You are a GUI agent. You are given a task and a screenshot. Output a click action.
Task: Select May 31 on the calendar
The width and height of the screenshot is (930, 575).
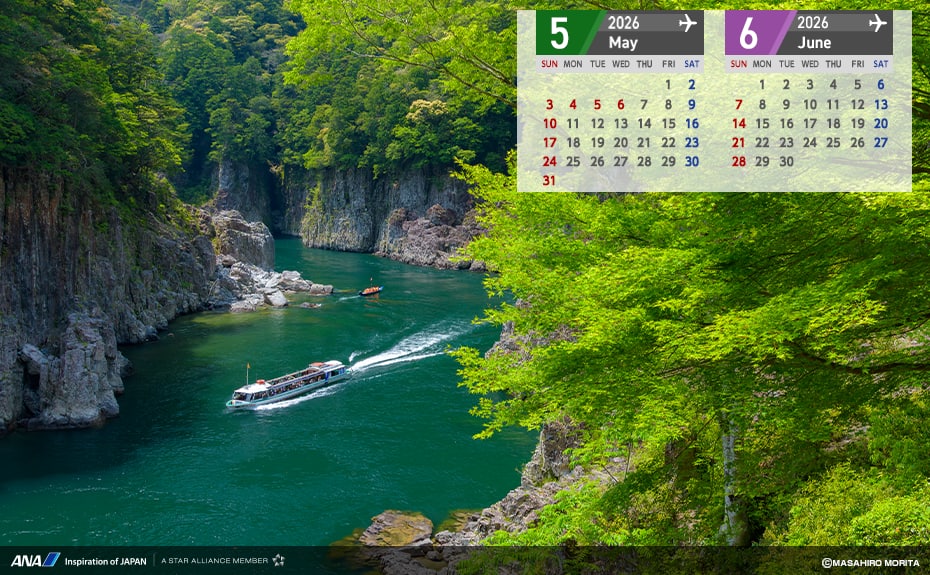coord(549,181)
